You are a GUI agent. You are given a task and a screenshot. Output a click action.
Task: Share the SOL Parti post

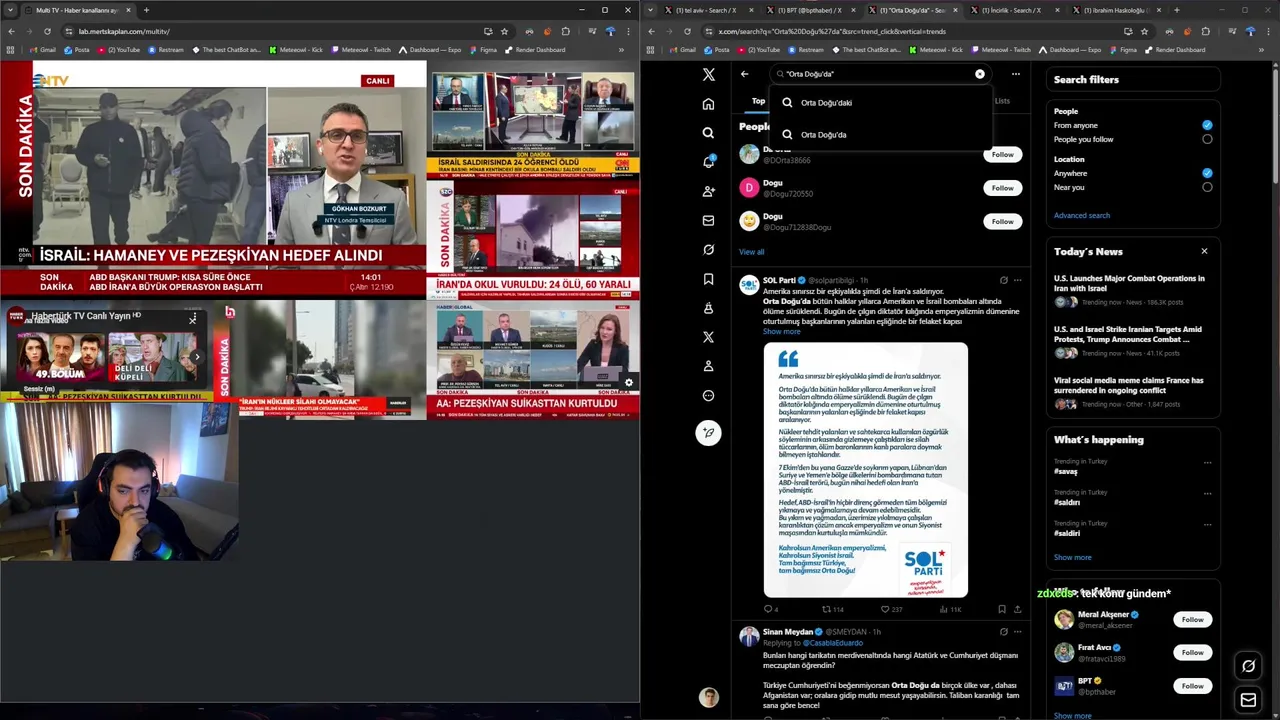click(x=1017, y=609)
